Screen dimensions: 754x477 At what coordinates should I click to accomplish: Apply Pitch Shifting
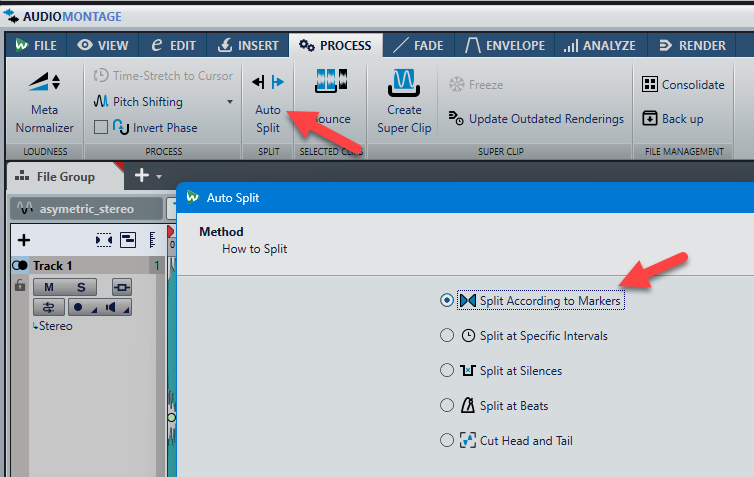click(138, 101)
